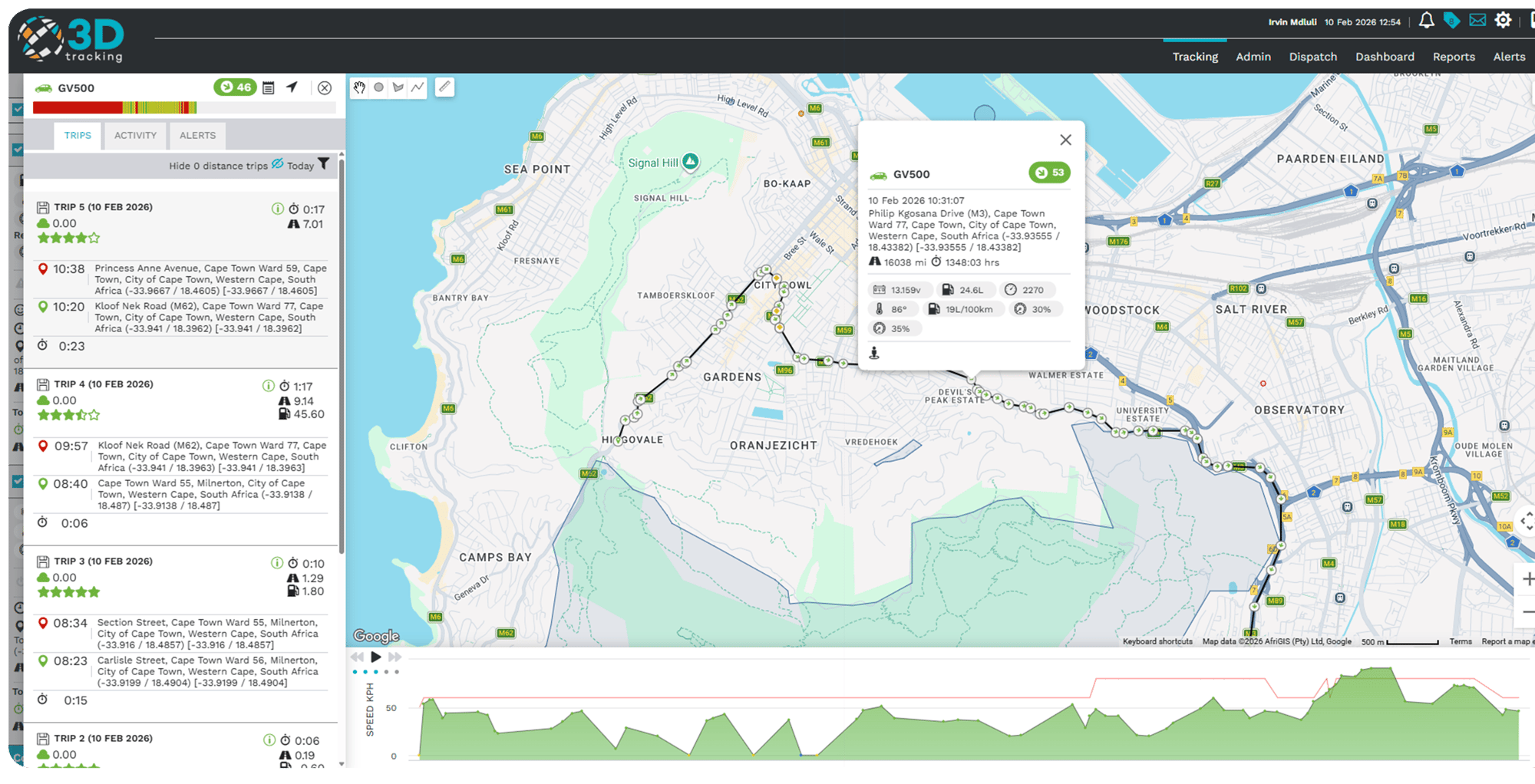Select the polygon draw tool
1535x784 pixels.
click(x=398, y=87)
